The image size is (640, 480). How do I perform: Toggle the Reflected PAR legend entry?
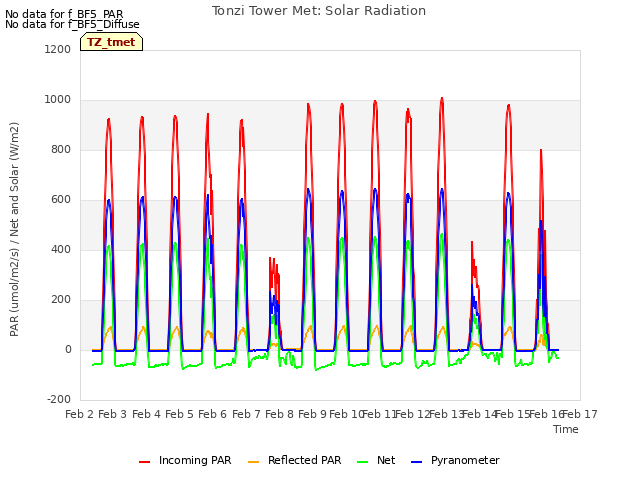(x=294, y=460)
